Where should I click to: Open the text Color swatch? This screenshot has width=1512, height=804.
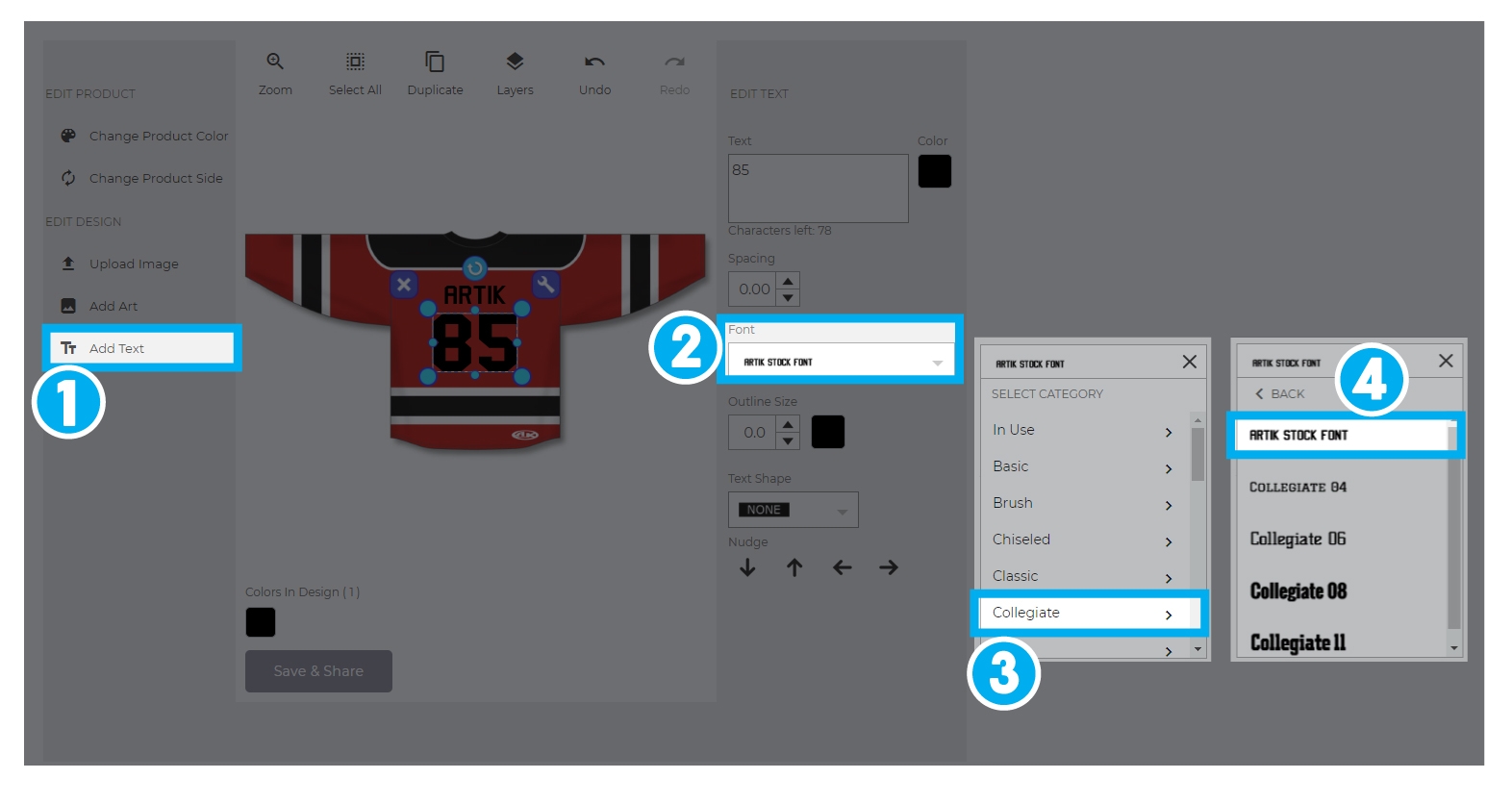coord(934,172)
